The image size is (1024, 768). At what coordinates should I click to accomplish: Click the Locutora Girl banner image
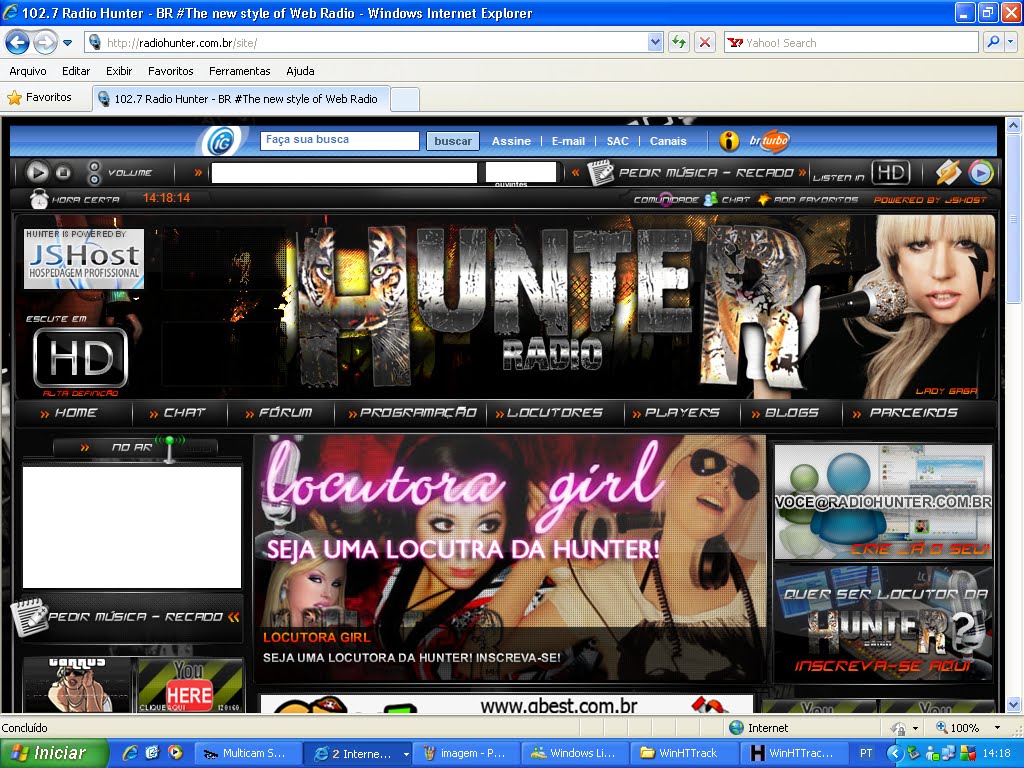[x=509, y=558]
